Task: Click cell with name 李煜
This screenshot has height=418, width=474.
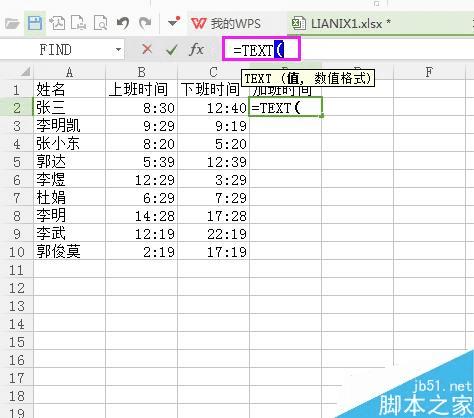Action: tap(69, 179)
